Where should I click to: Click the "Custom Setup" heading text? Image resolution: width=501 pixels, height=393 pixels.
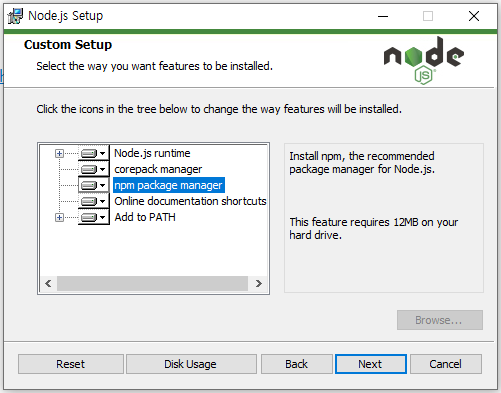tap(68, 45)
